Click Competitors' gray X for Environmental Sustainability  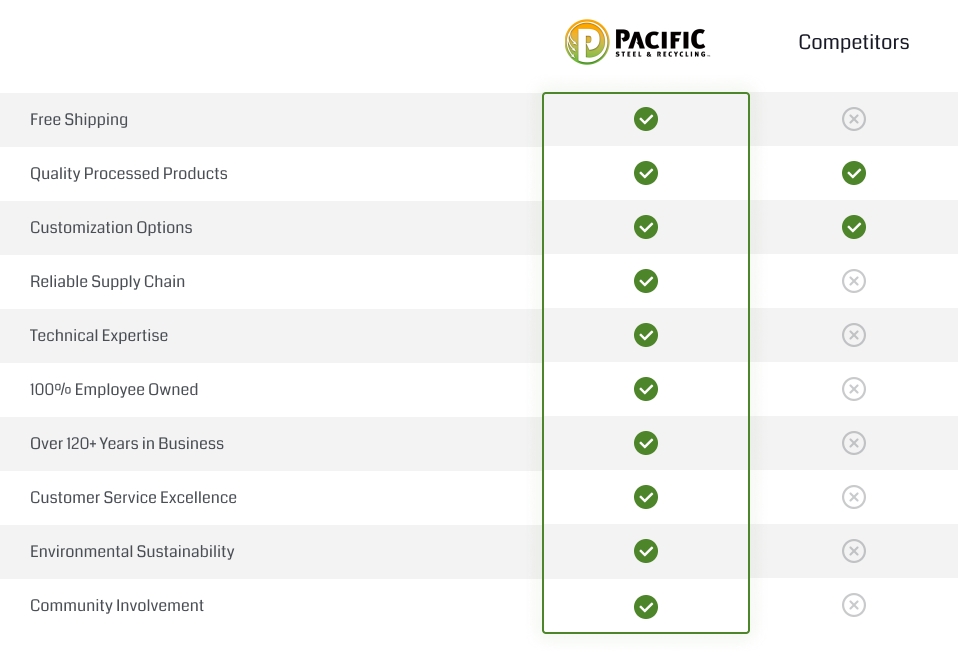853,552
